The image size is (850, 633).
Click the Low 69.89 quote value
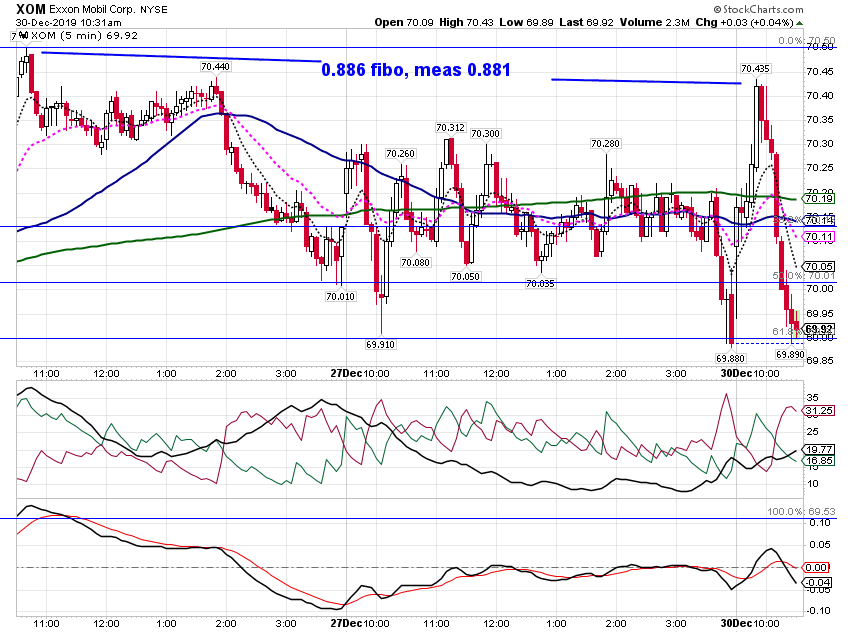[x=526, y=22]
